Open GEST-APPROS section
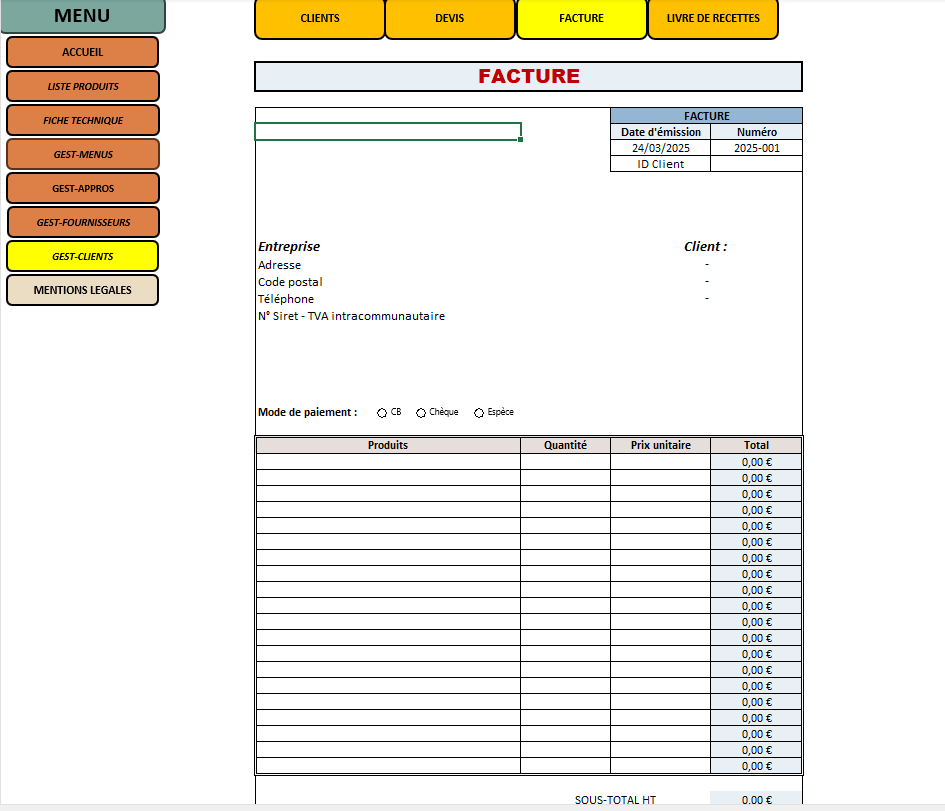This screenshot has height=811, width=945. pos(83,188)
